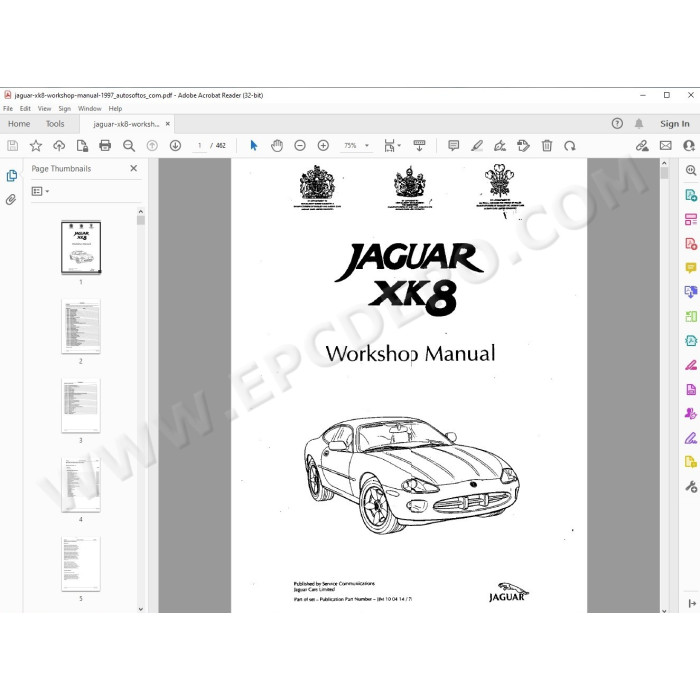
Task: Select the jaguar-xk8-worksh document tab
Action: [x=126, y=124]
